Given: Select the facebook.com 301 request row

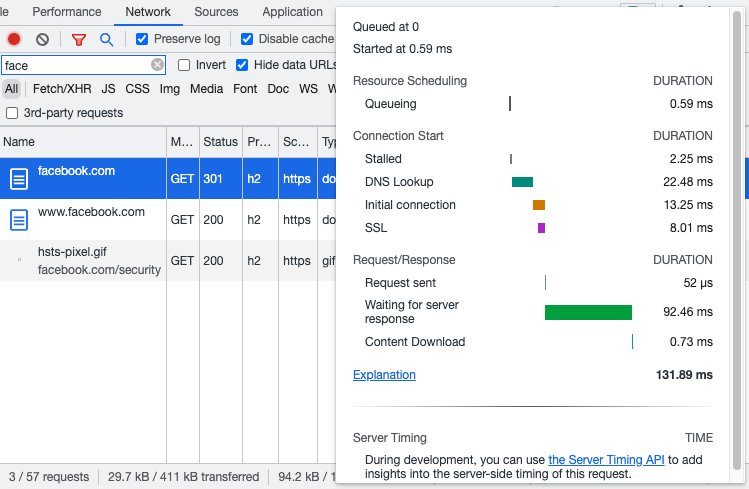Looking at the screenshot, I should coord(168,179).
